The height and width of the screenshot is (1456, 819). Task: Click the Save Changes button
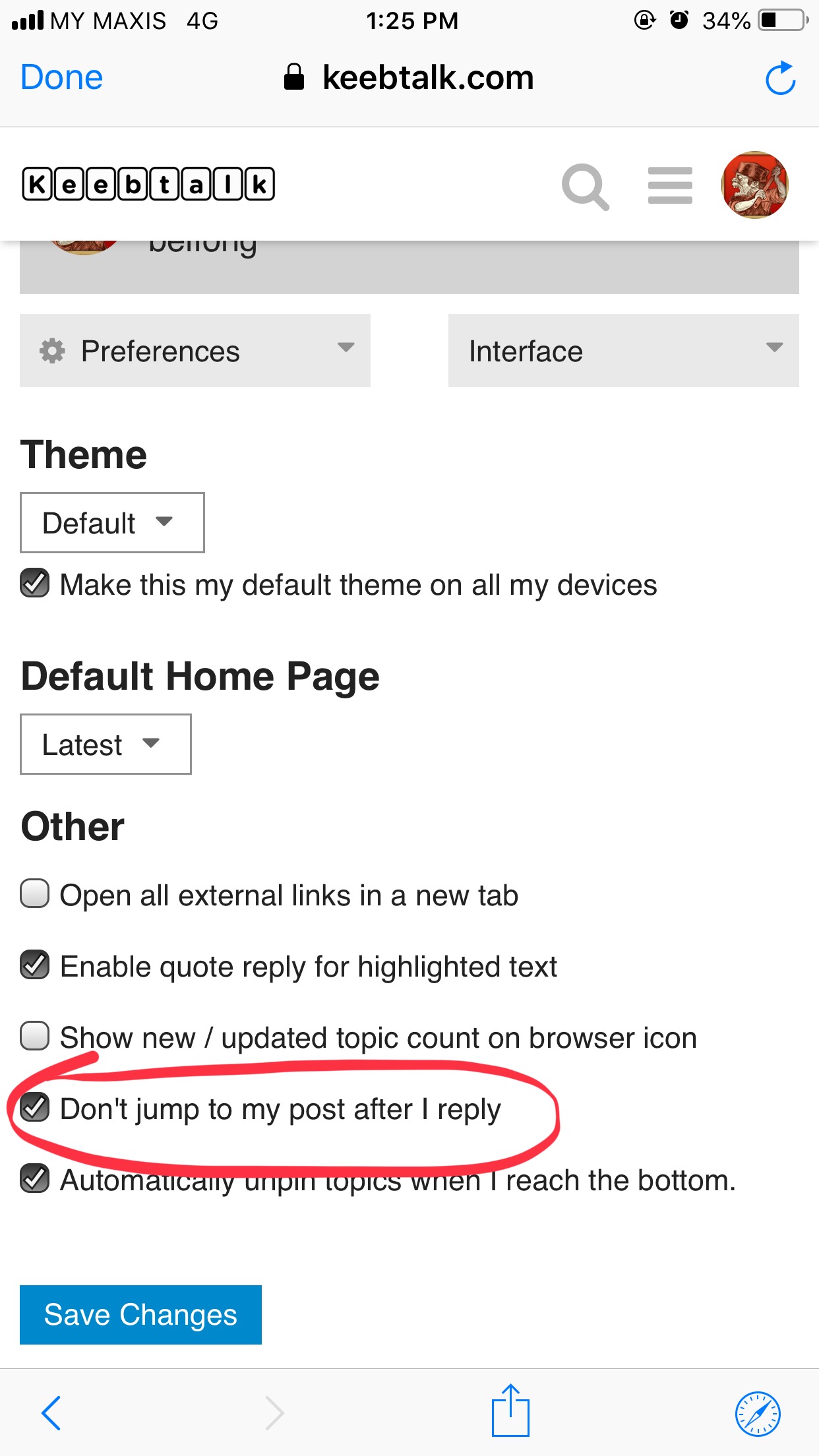[x=140, y=1314]
